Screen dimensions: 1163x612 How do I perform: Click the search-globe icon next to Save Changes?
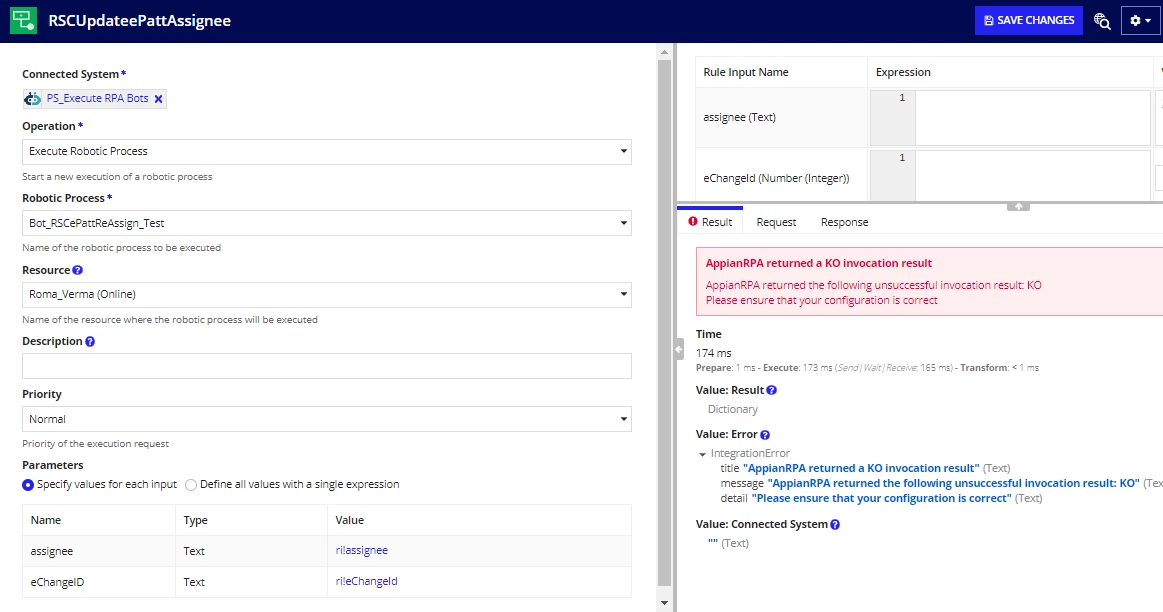click(x=1102, y=21)
